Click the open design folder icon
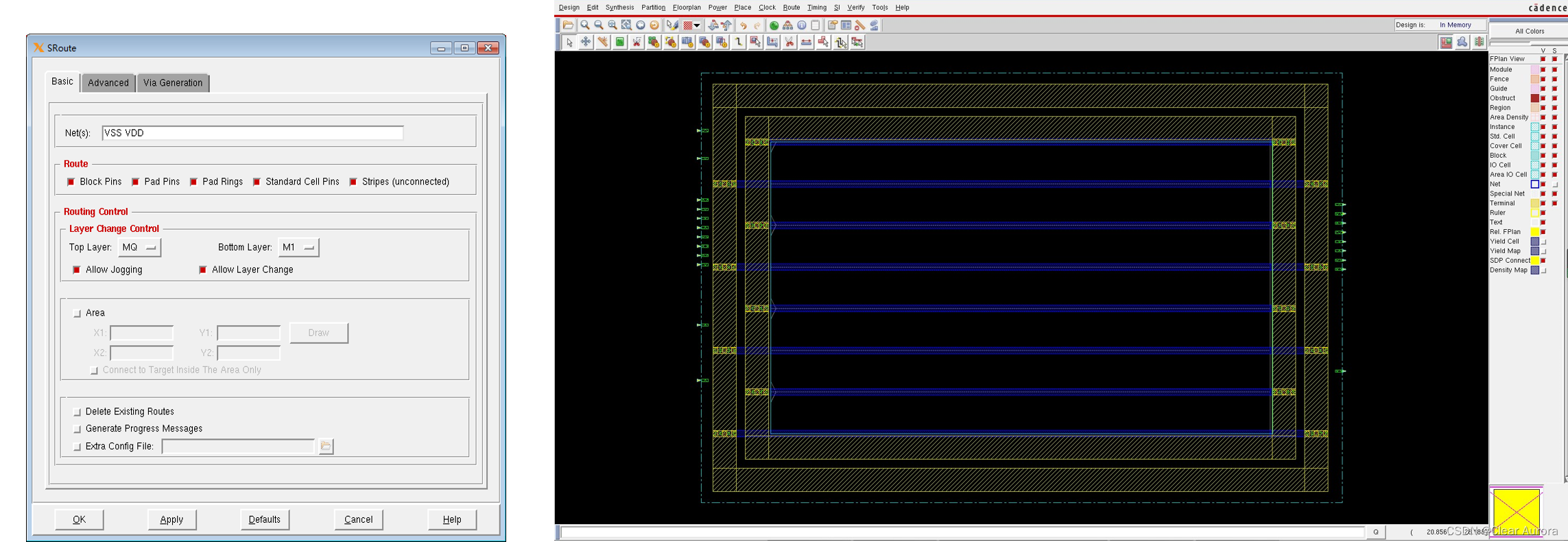This screenshot has height=542, width=1568. tap(568, 25)
